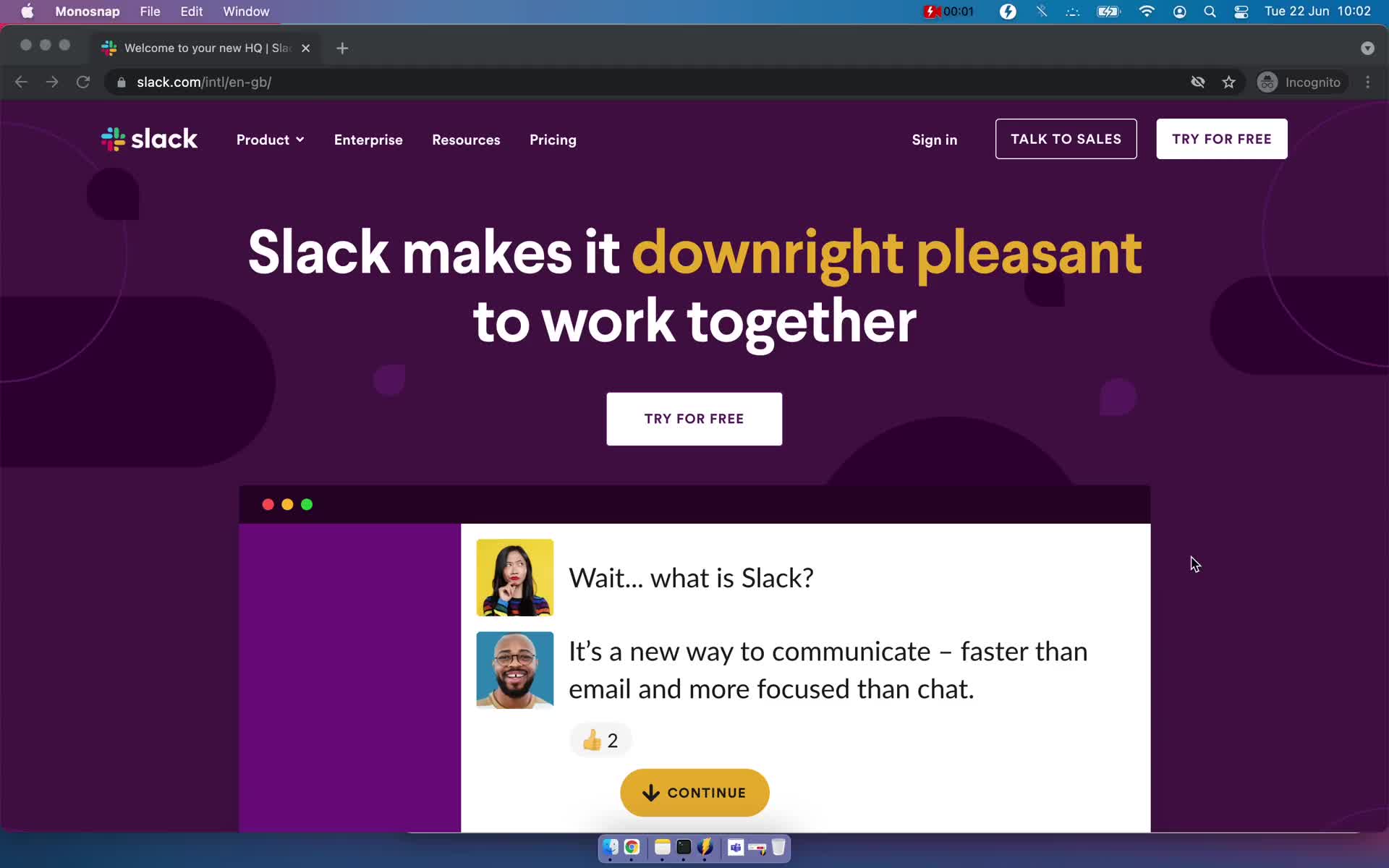Open the Monosnap menu
Screen dimensions: 1389x868
[x=88, y=11]
